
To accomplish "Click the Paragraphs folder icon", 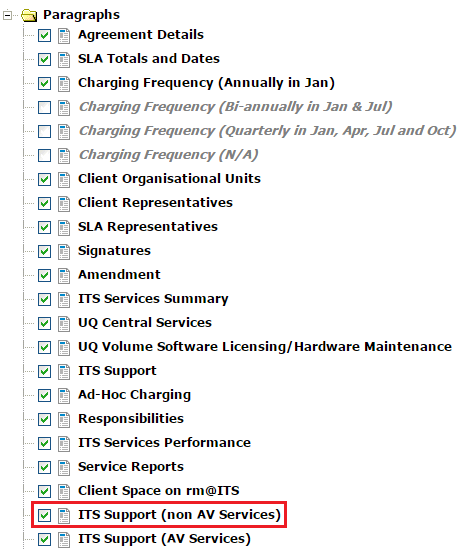I will pyautogui.click(x=29, y=15).
